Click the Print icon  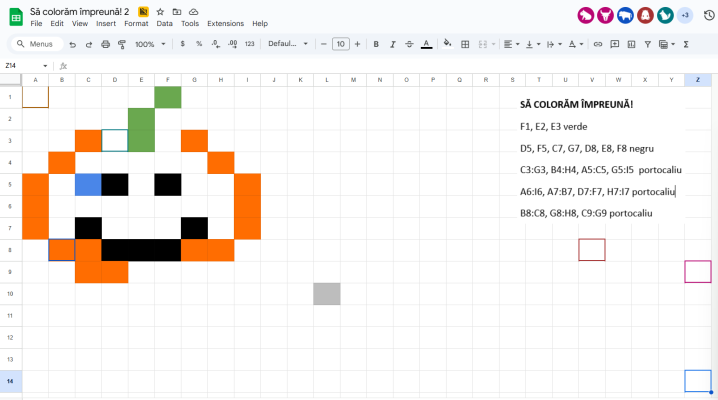pyautogui.click(x=106, y=44)
